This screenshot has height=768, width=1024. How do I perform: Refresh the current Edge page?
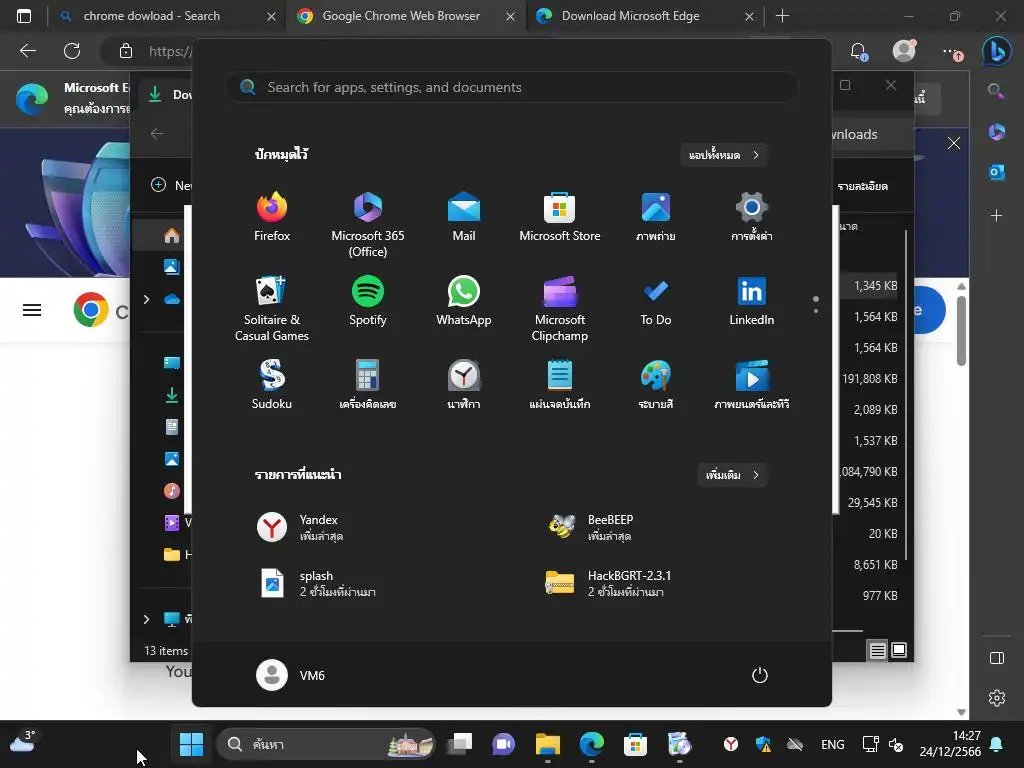[x=72, y=51]
